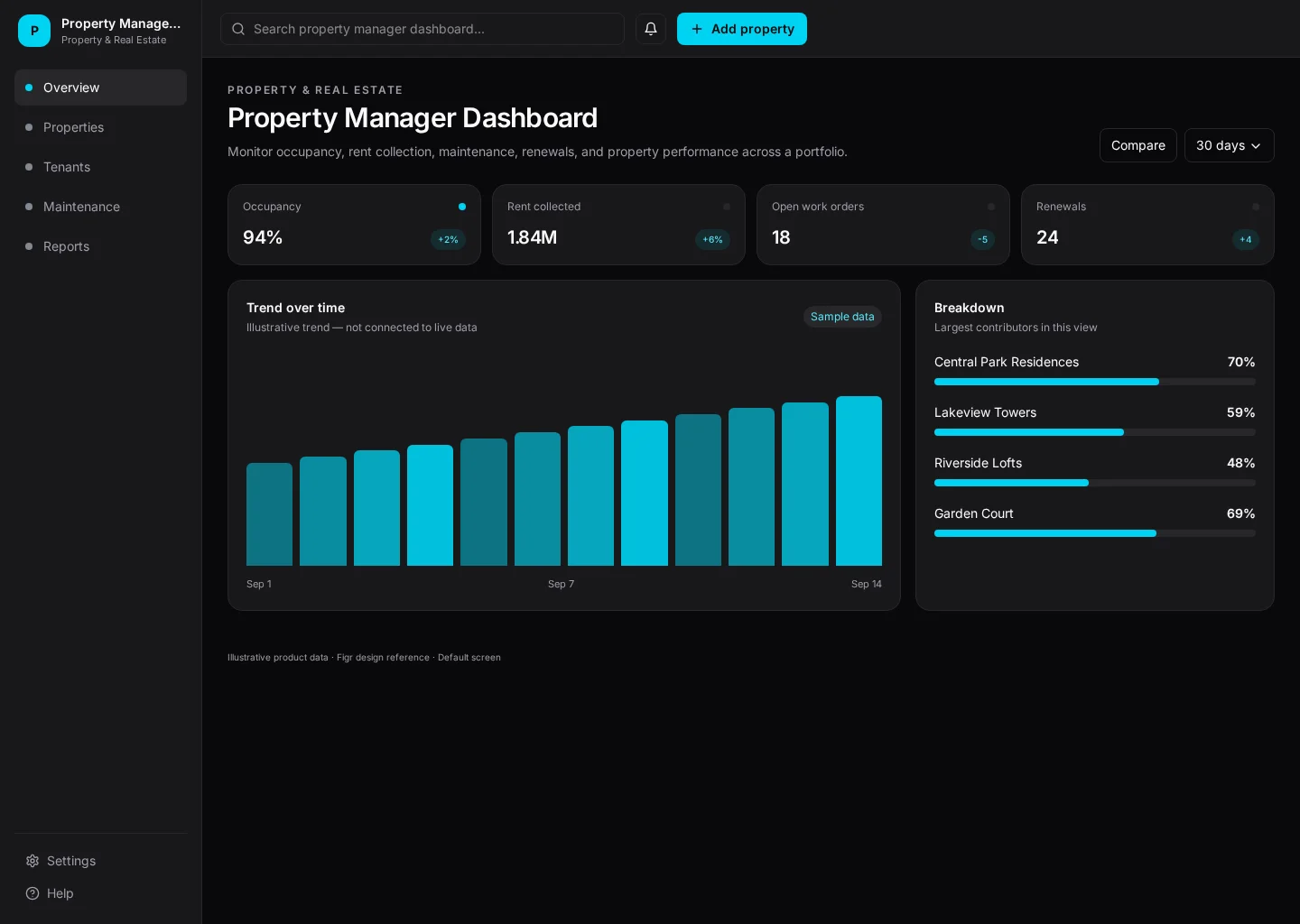Click the first Sep 1 chart bar
Image resolution: width=1300 pixels, height=924 pixels.
pyautogui.click(x=269, y=514)
